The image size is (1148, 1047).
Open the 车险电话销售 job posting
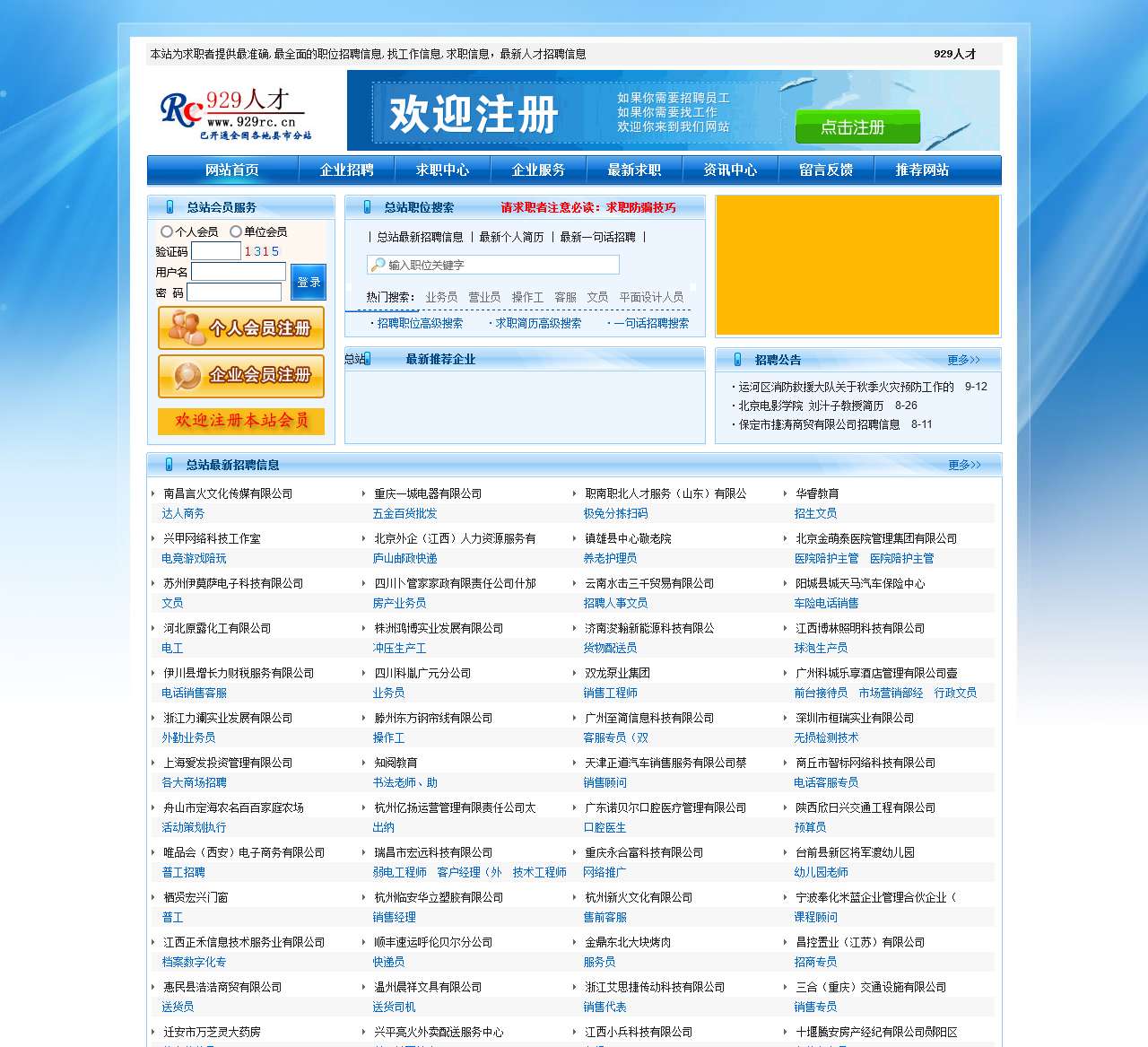826,603
